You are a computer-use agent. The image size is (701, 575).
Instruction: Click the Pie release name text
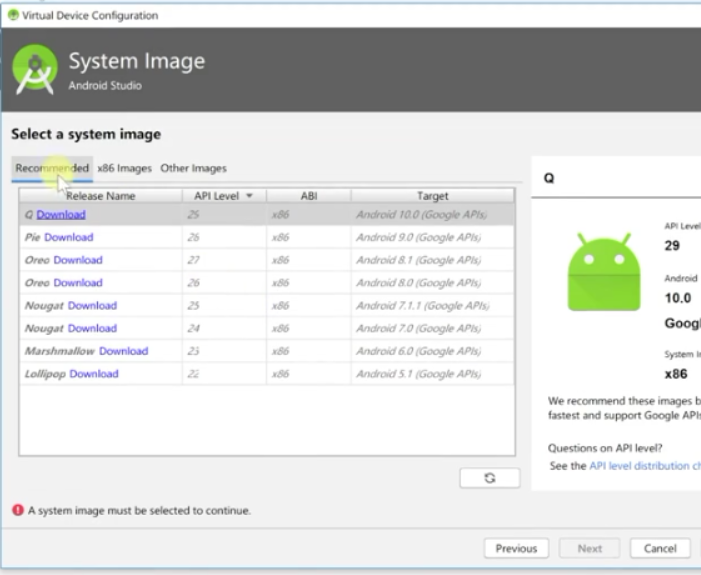32,237
